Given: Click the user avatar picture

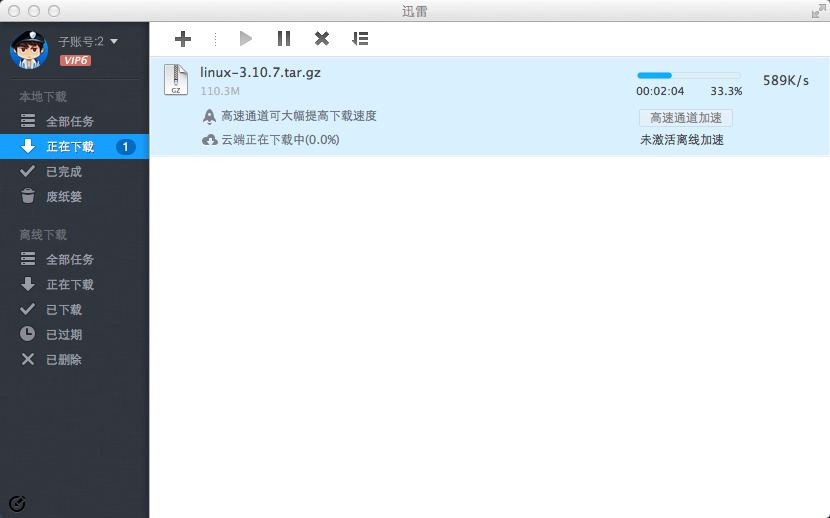Looking at the screenshot, I should (x=29, y=50).
